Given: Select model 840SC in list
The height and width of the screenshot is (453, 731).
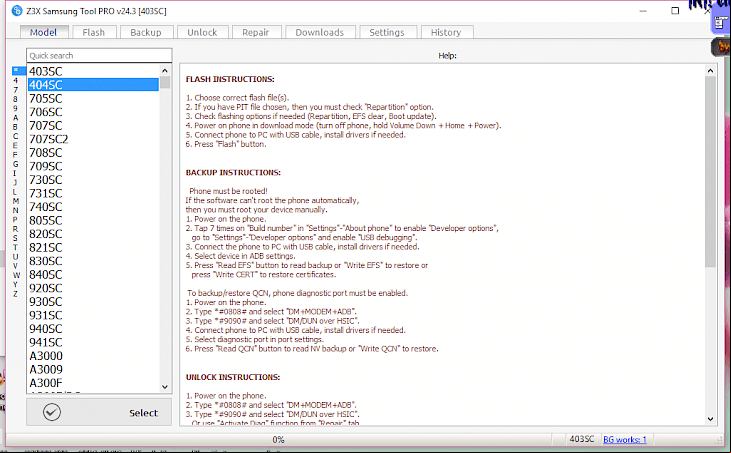Looking at the screenshot, I should click(x=93, y=274).
